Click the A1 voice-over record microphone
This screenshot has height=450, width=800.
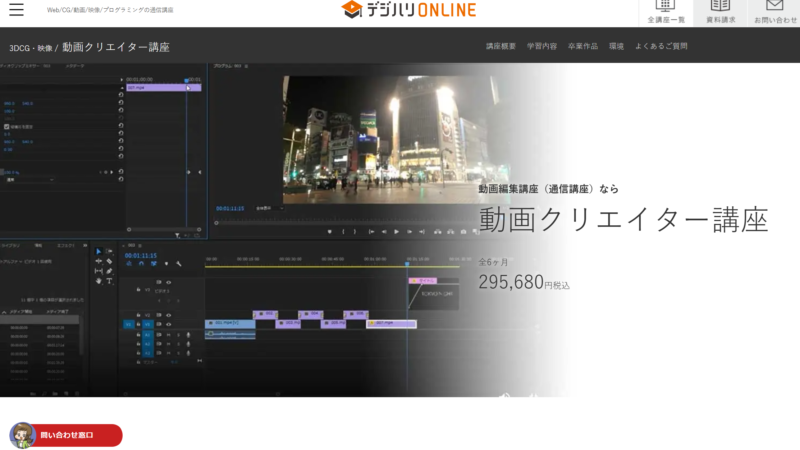(x=188, y=335)
